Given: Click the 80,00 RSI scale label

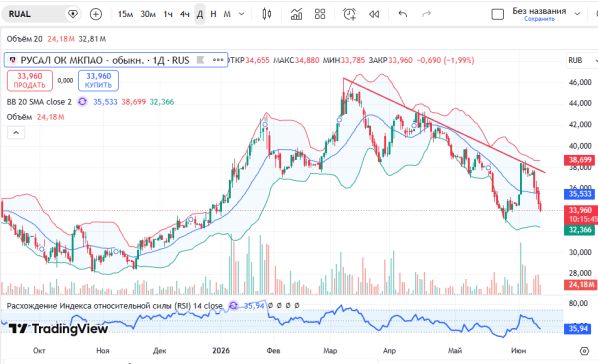Looking at the screenshot, I should 578,303.
